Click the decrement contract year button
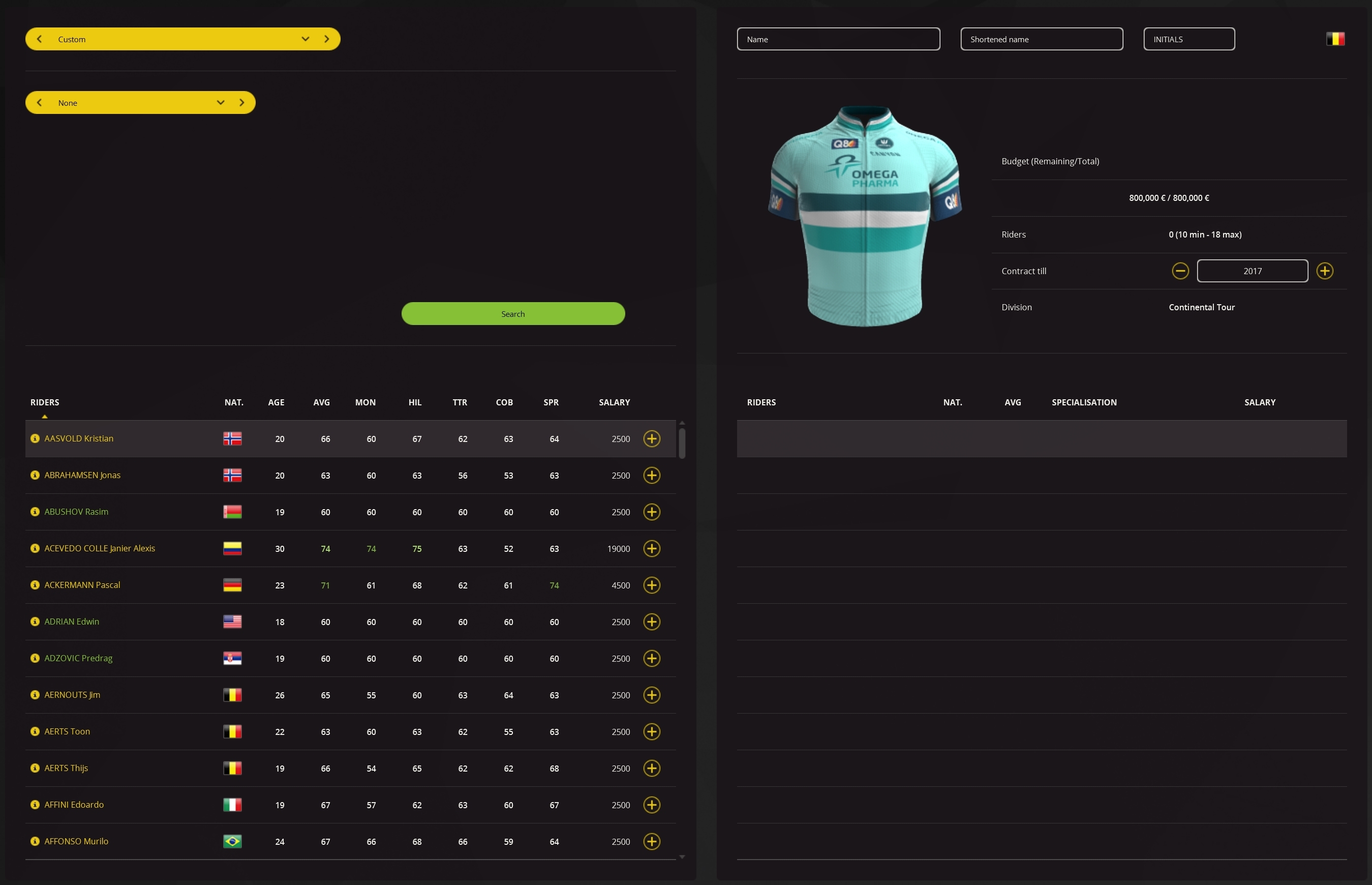This screenshot has width=1372, height=885. point(1181,271)
